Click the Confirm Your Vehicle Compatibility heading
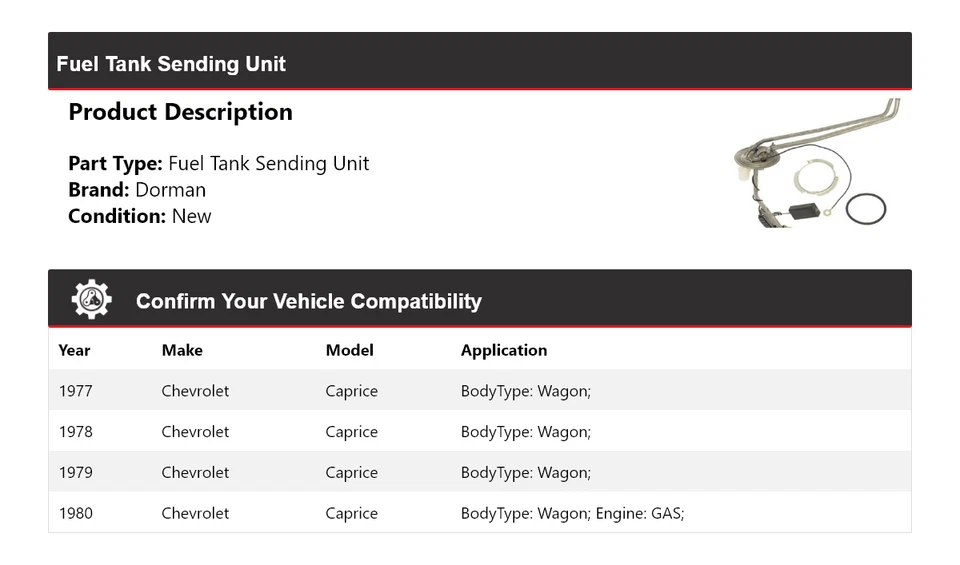 308,301
